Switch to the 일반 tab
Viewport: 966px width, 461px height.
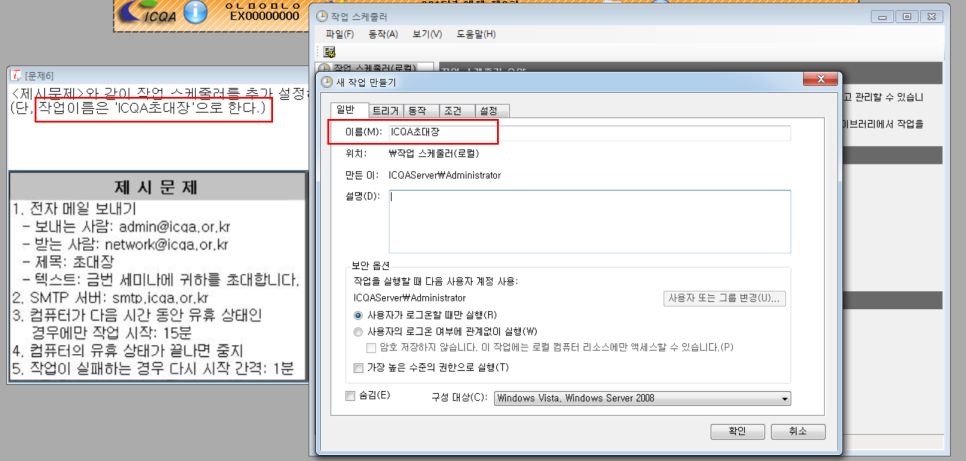coord(349,110)
